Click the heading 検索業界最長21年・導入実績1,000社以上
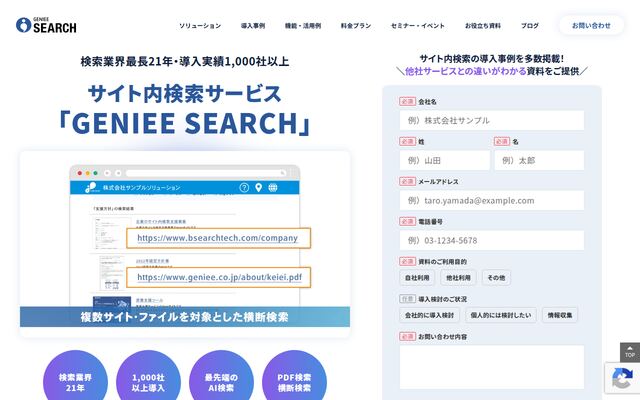Viewport: 640px width, 400px height. [185, 61]
